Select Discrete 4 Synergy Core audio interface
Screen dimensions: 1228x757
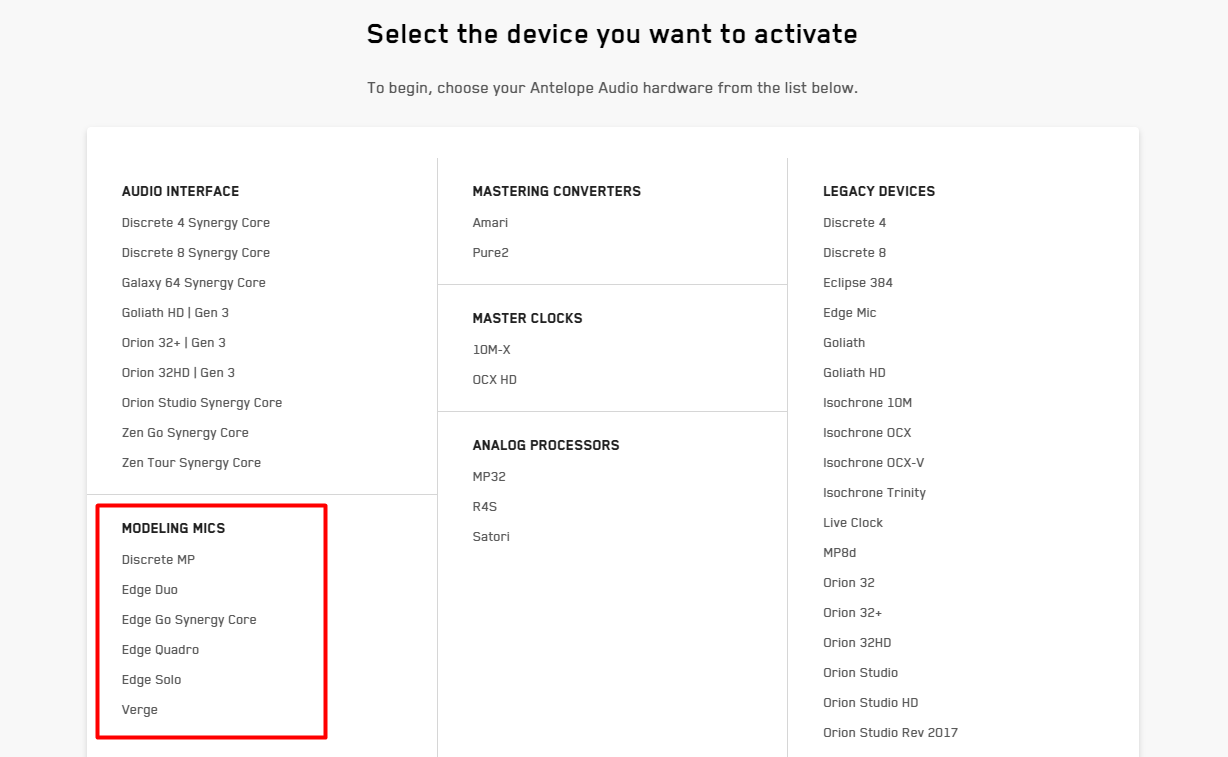coord(196,223)
